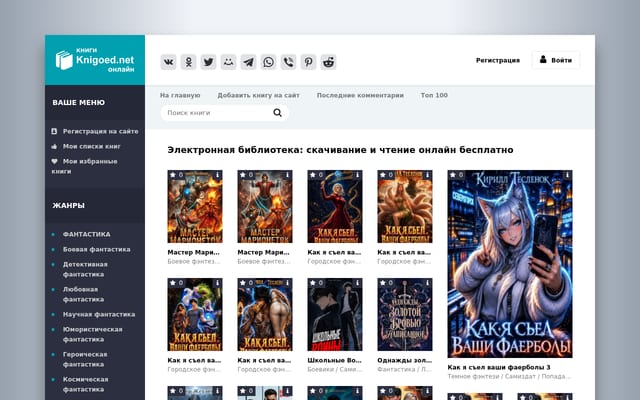
Task: Share on Reddit using its icon
Action: [328, 62]
